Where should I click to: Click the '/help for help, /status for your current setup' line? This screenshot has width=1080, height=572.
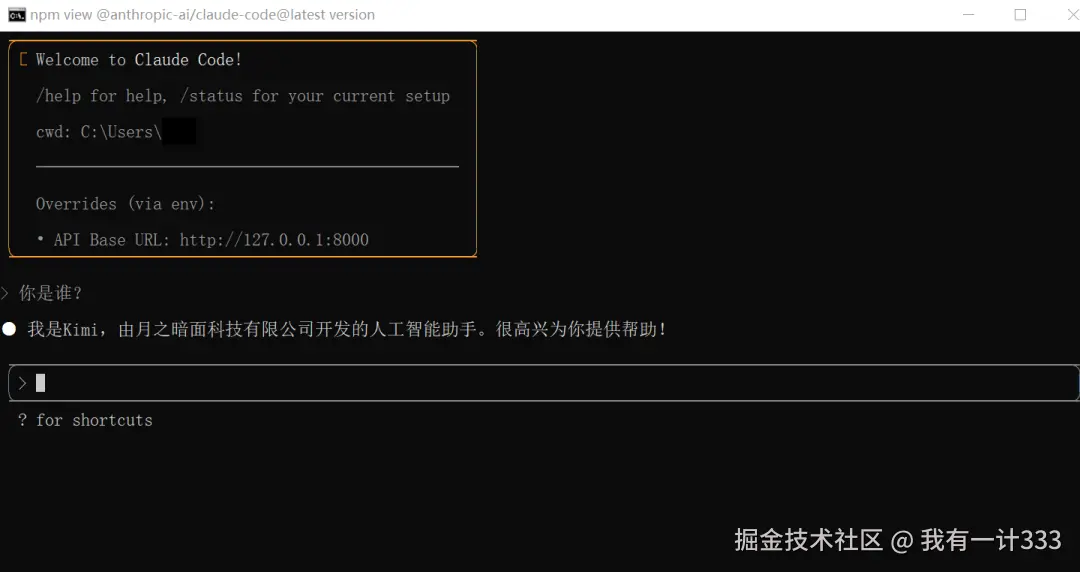click(x=242, y=96)
